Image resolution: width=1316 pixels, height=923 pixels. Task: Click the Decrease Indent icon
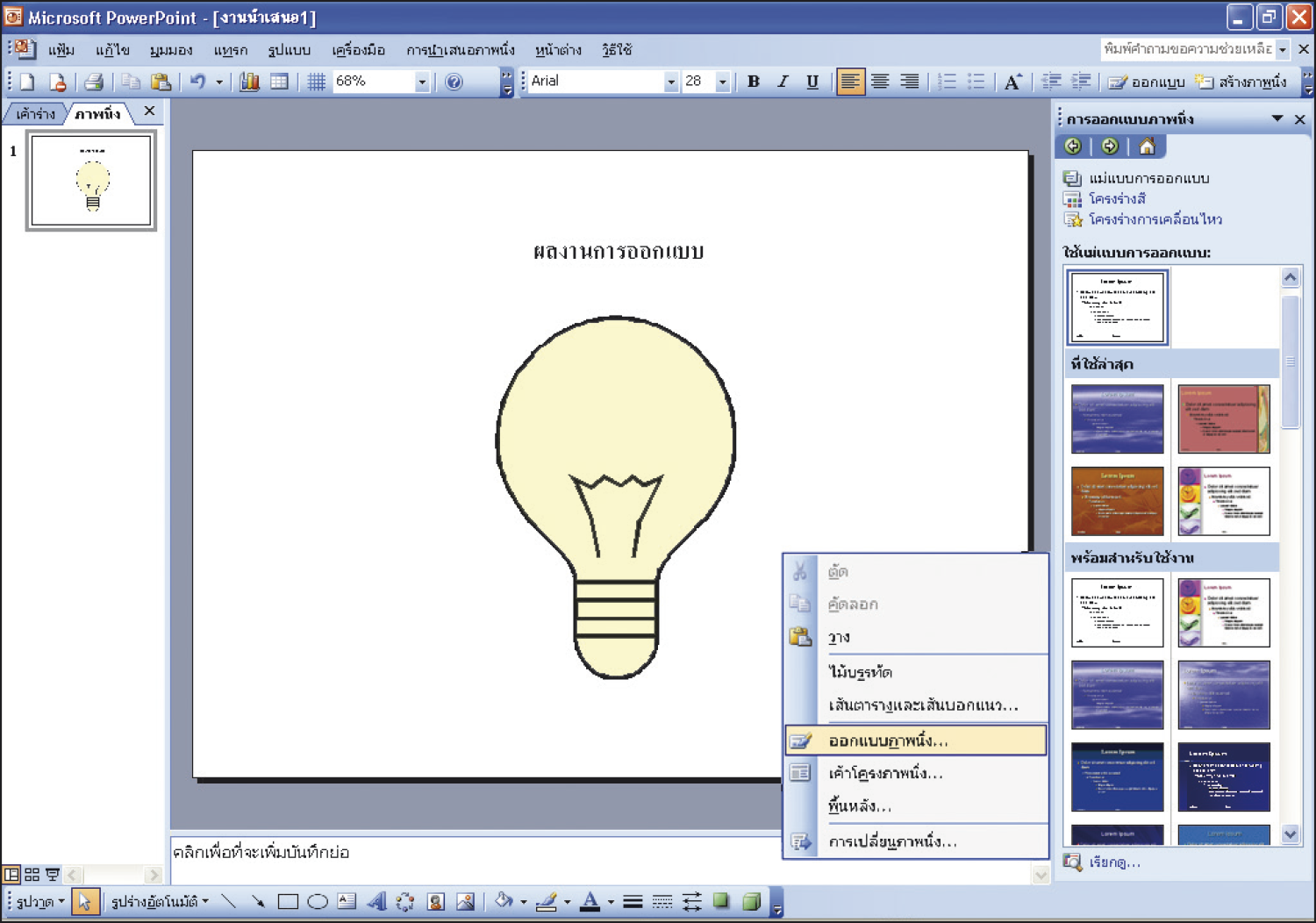[x=1051, y=82]
